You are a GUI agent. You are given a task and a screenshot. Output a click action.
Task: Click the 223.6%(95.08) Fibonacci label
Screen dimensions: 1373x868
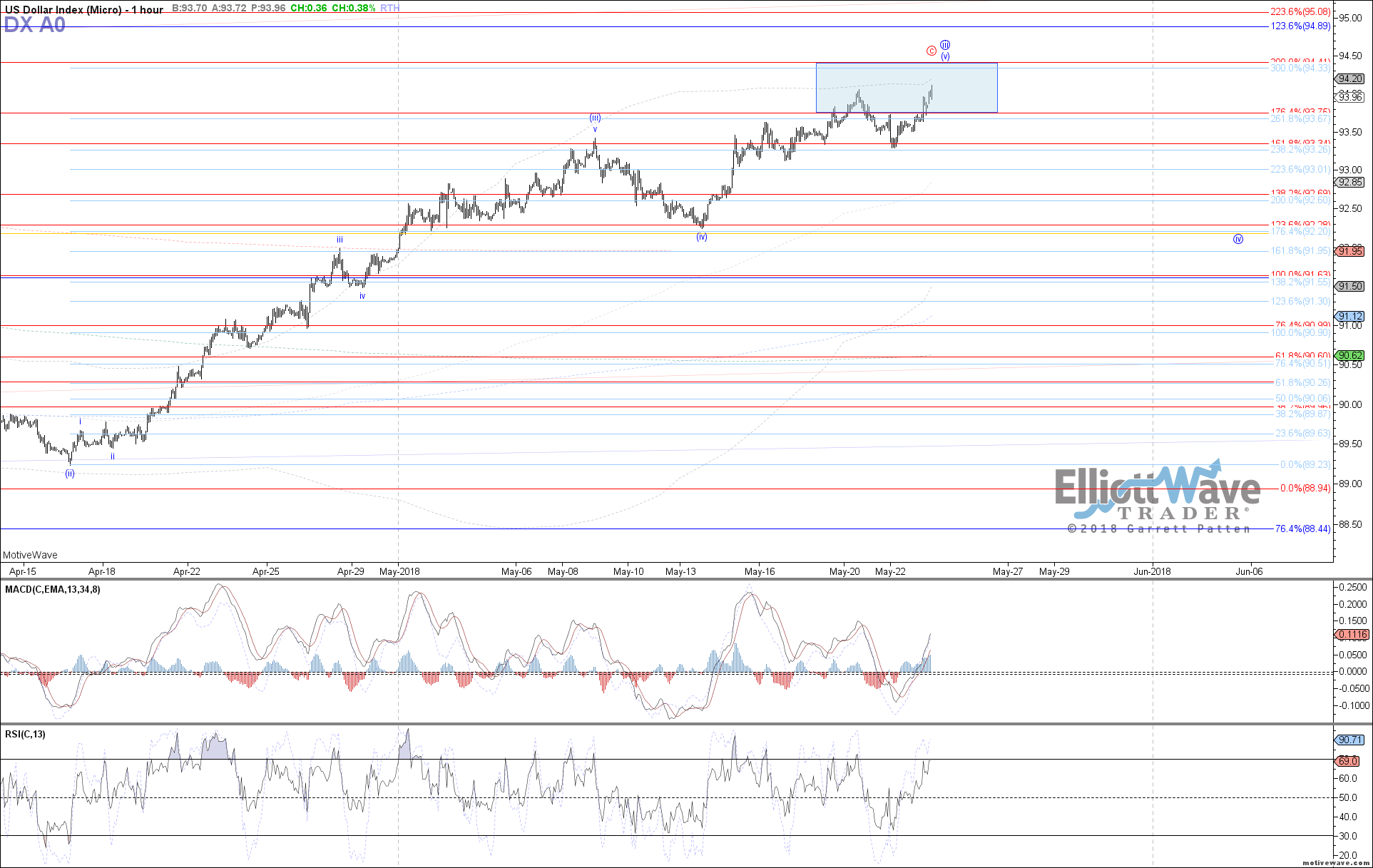point(1301,11)
